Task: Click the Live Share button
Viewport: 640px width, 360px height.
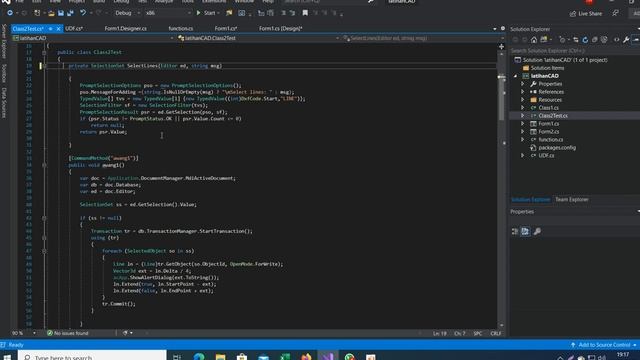Action: (586, 13)
